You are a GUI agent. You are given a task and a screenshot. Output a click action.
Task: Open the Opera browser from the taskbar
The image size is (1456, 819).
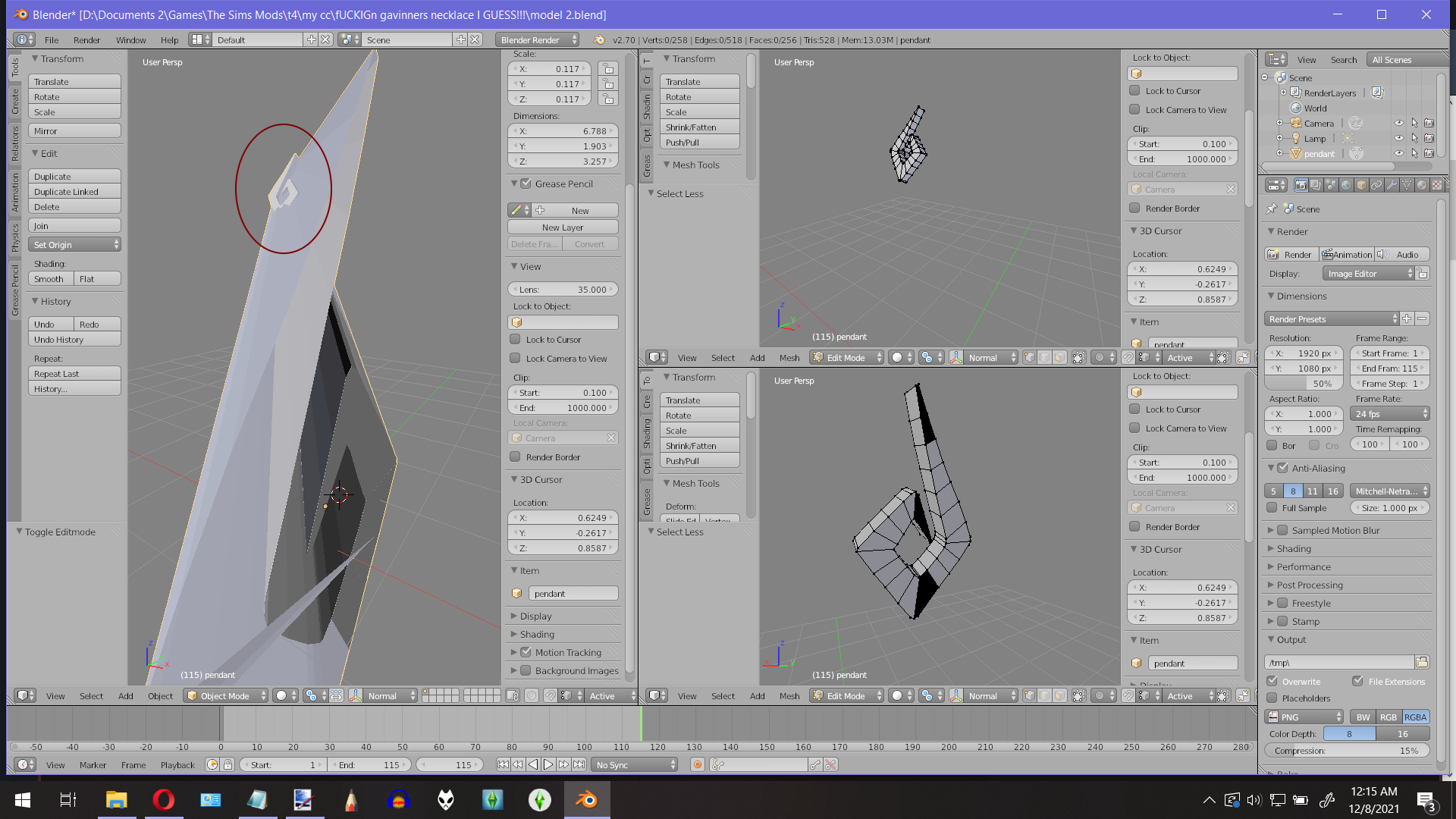163,800
